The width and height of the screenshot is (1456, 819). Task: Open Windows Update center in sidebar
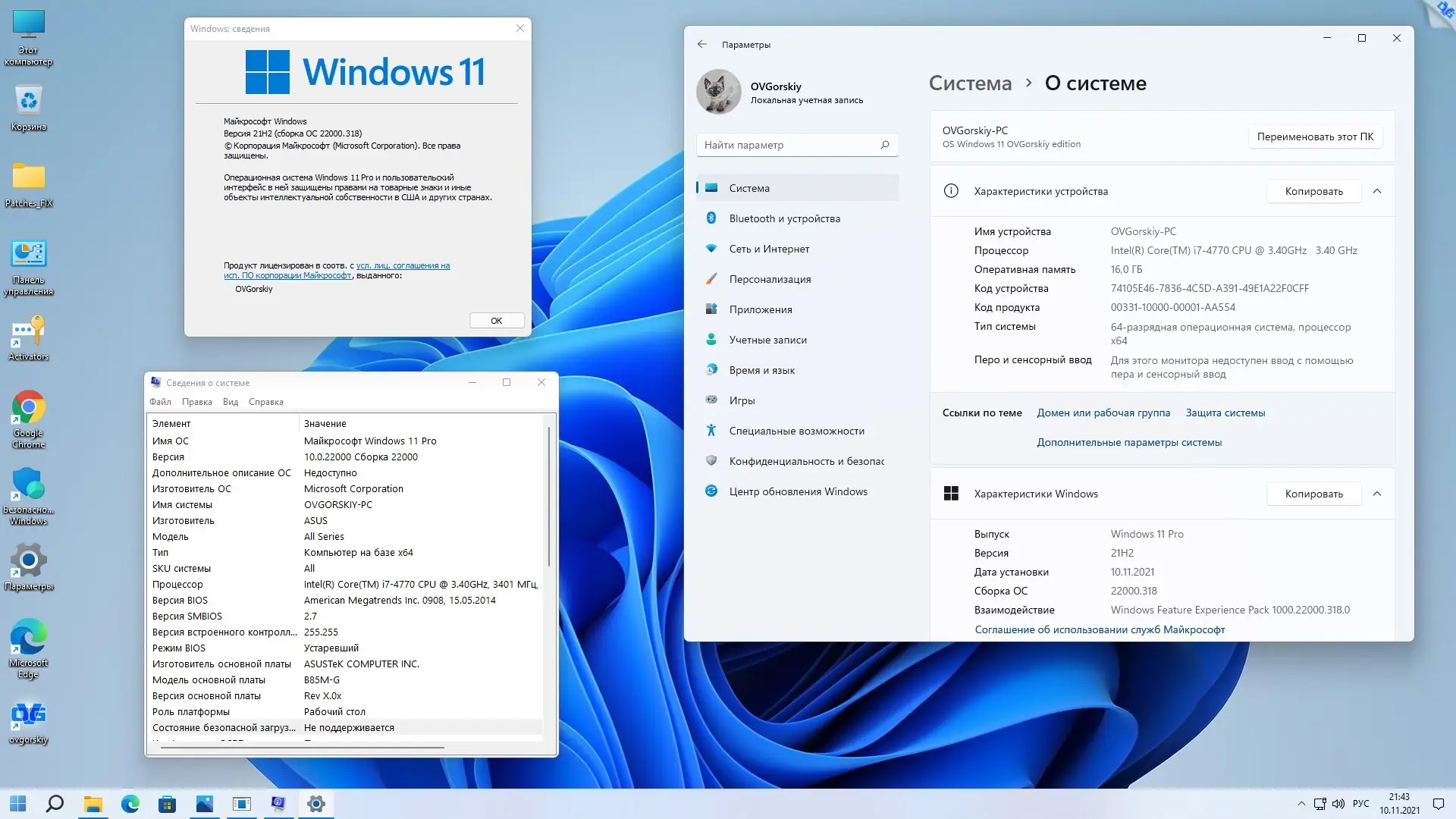click(798, 491)
